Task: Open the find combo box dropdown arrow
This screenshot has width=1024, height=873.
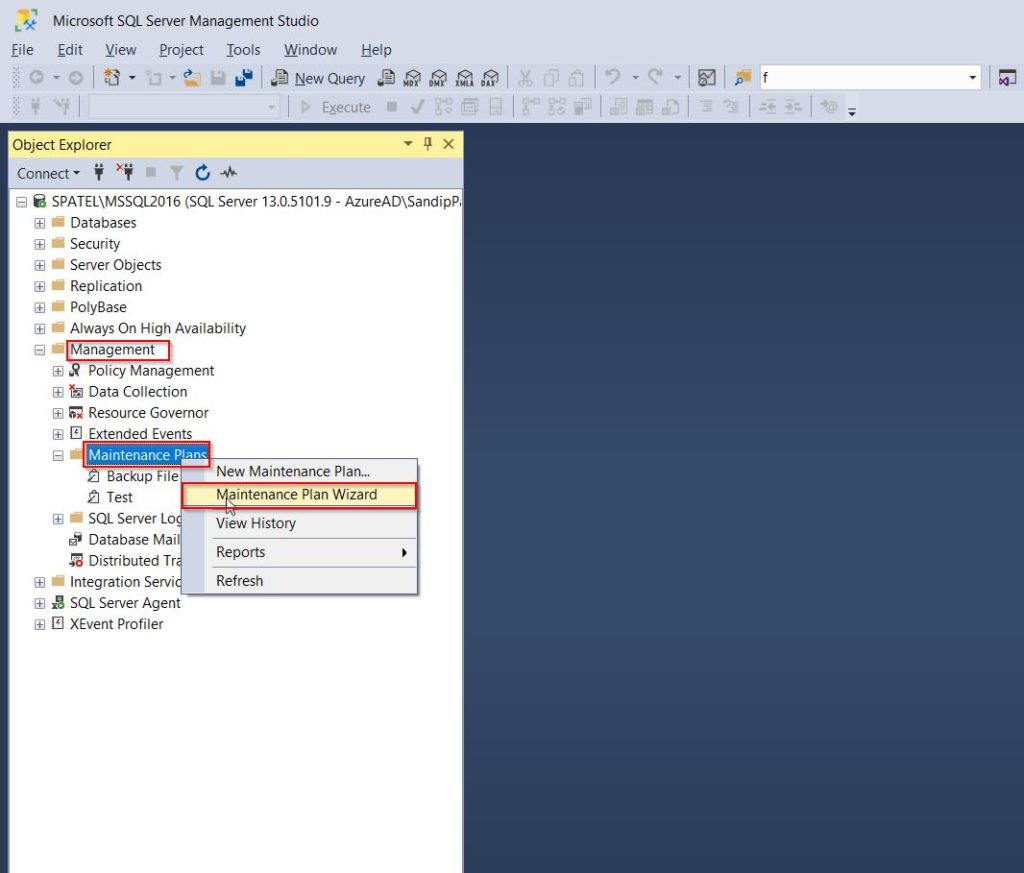Action: click(972, 78)
